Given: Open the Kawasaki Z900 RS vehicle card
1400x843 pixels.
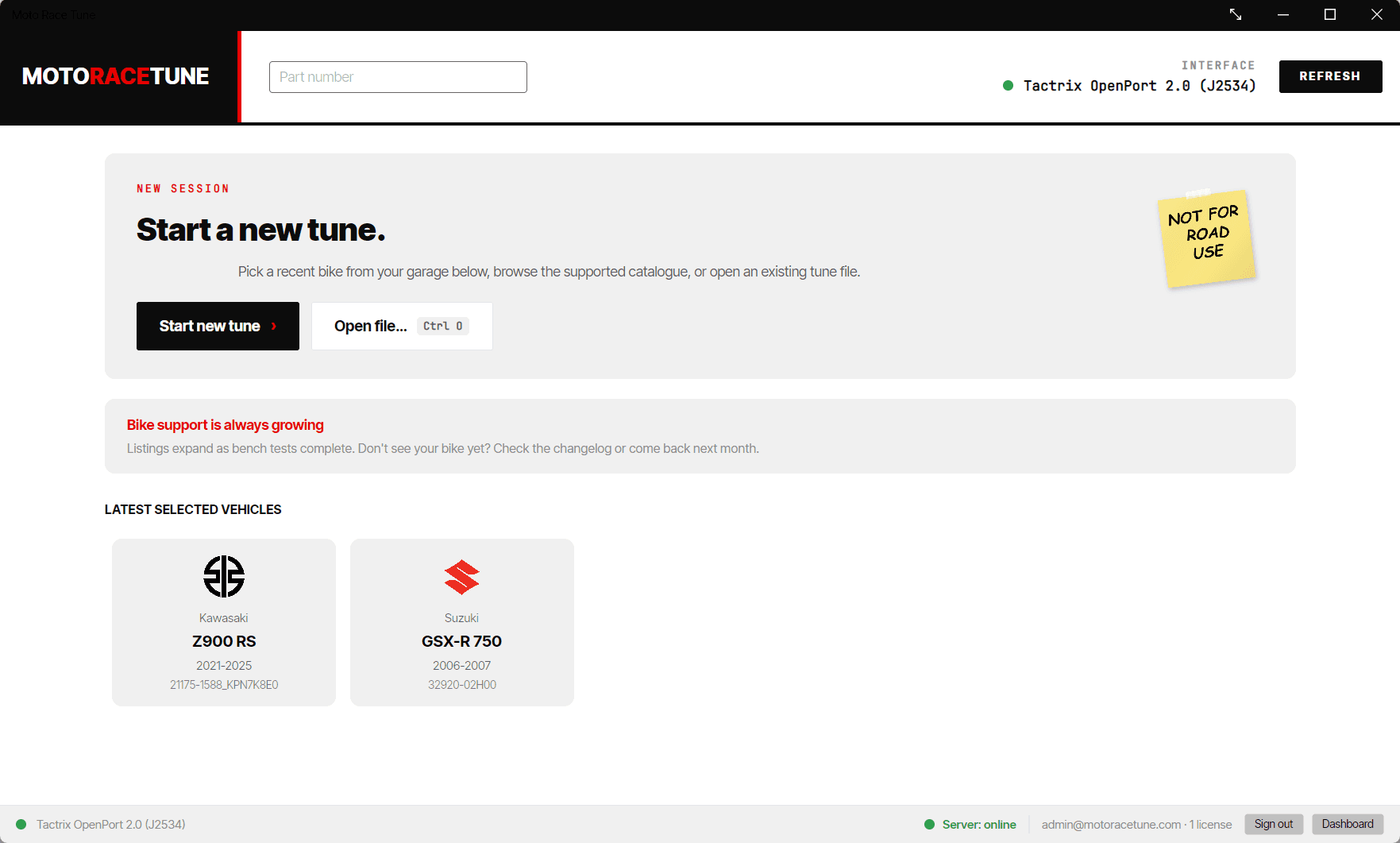Looking at the screenshot, I should tap(224, 622).
